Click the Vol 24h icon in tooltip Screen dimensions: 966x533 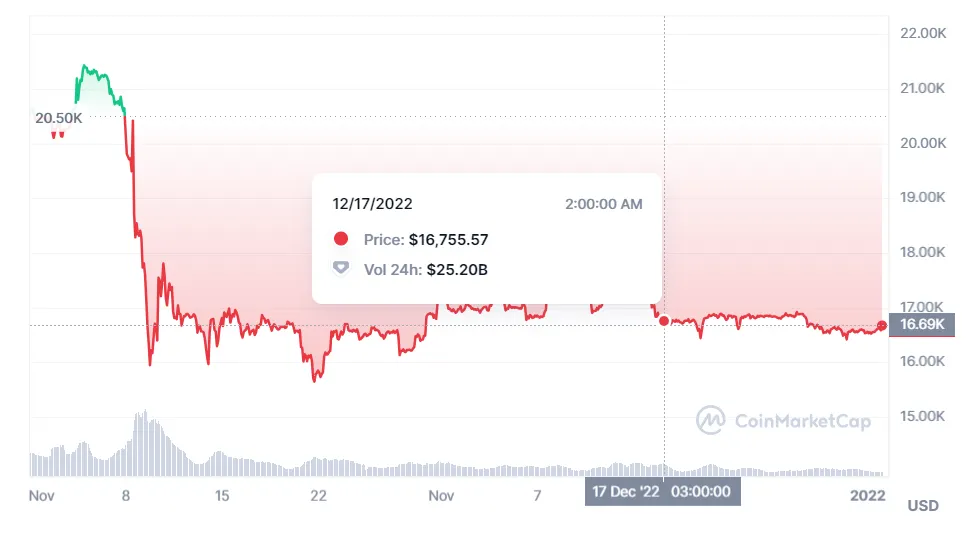tap(341, 269)
